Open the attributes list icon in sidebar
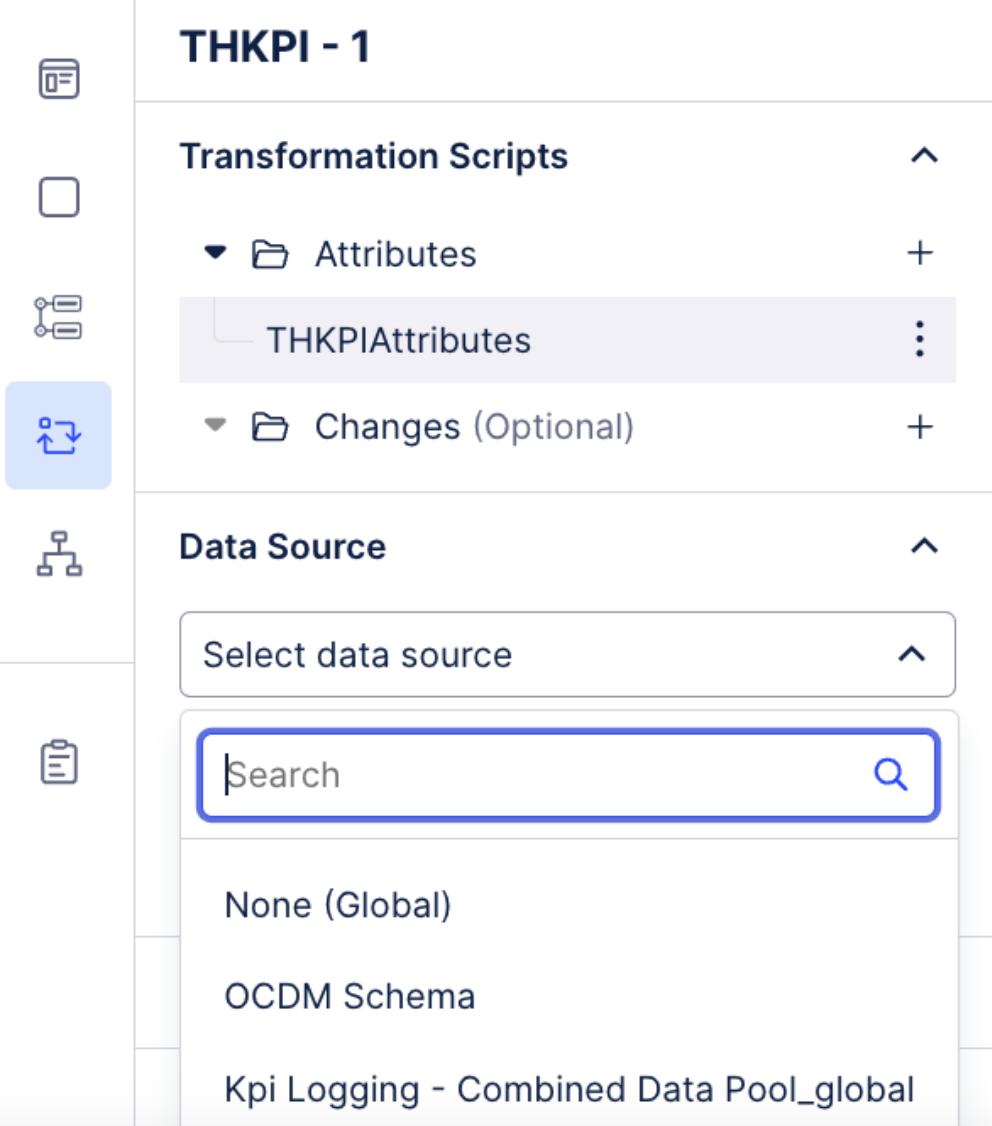This screenshot has width=992, height=1126. [x=59, y=316]
